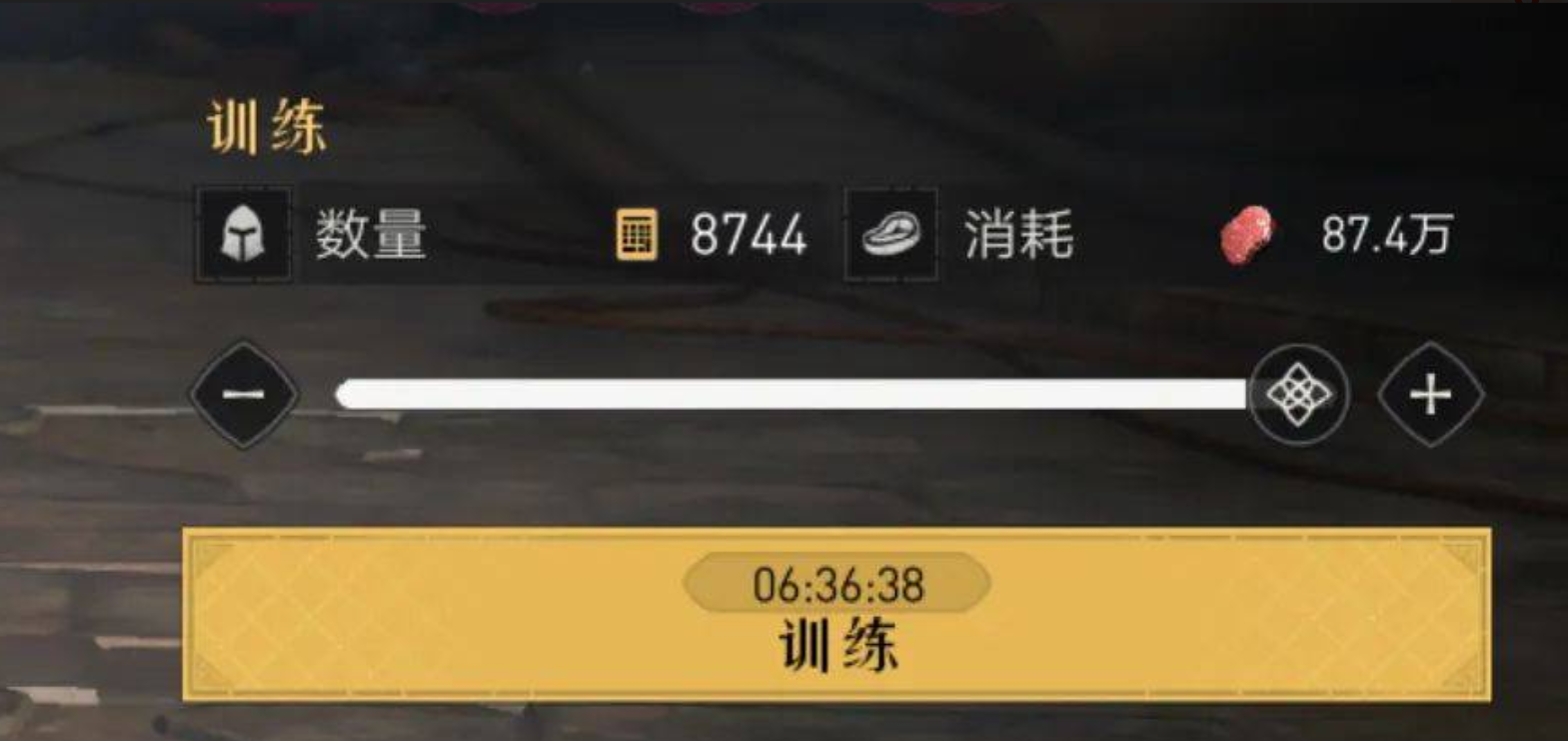Click the diamond-patterned slider handle
Screen dimensions: 1568x741
point(1298,394)
